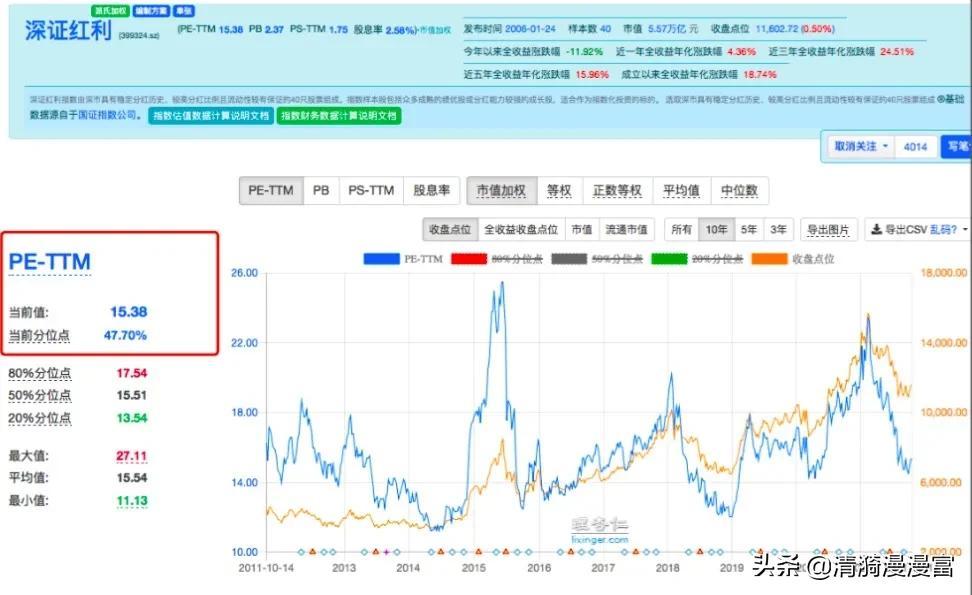Click the 80%分位点 label
This screenshot has height=595, width=972.
40,373
